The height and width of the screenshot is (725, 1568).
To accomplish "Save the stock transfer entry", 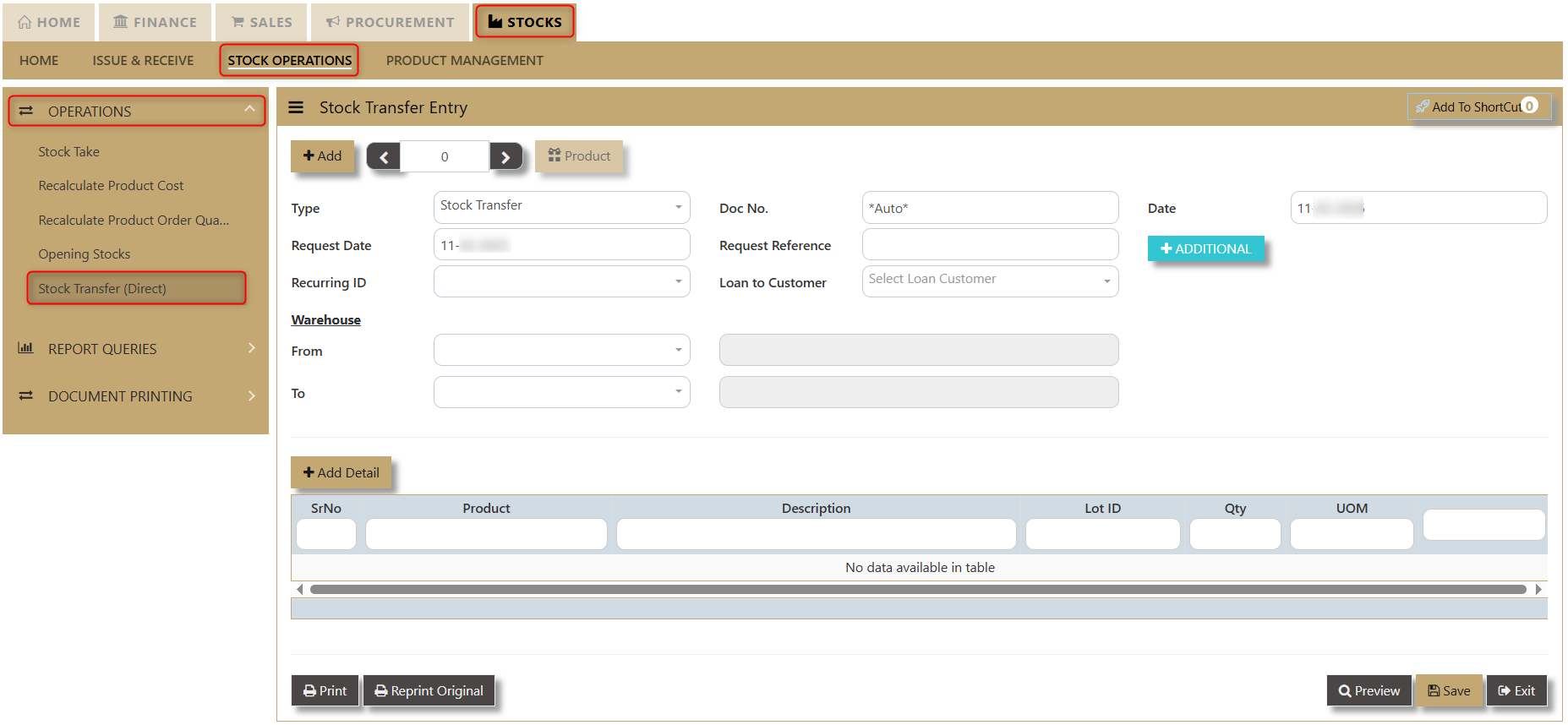I will 1449,690.
